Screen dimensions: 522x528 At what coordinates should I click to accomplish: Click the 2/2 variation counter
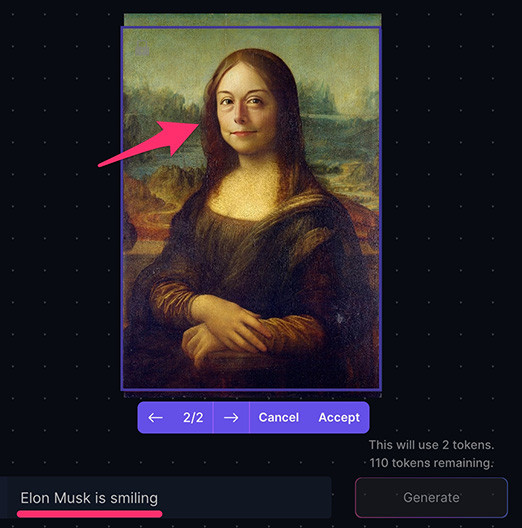click(x=193, y=418)
